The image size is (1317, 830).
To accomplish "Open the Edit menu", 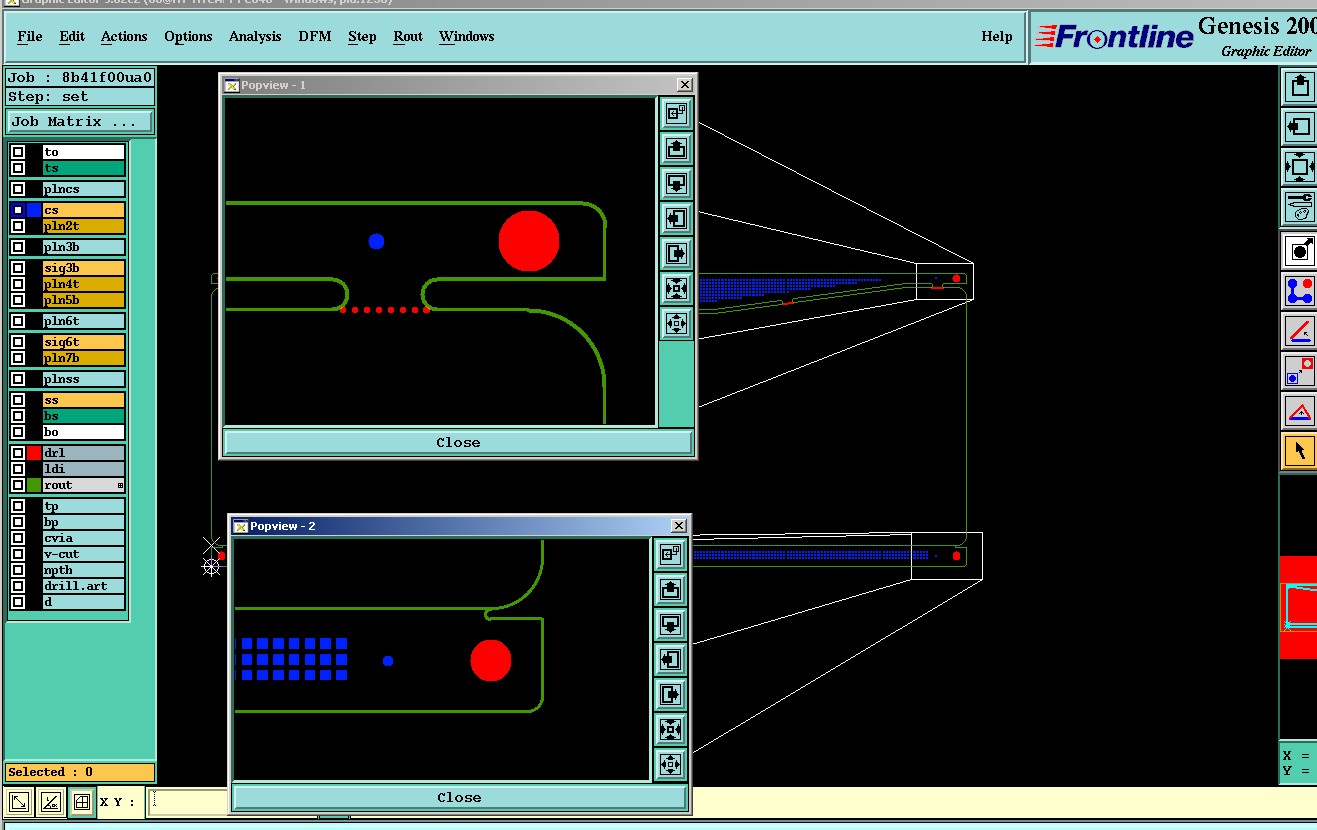I will pos(72,36).
